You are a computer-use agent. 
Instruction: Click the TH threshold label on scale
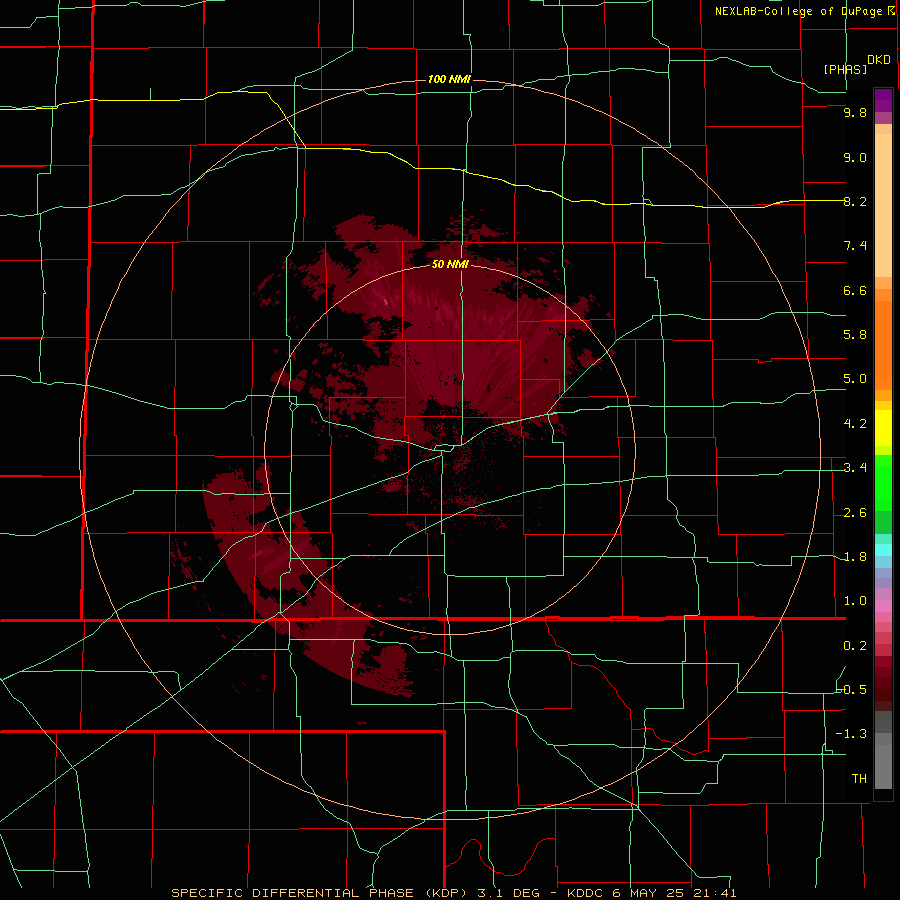pos(859,779)
